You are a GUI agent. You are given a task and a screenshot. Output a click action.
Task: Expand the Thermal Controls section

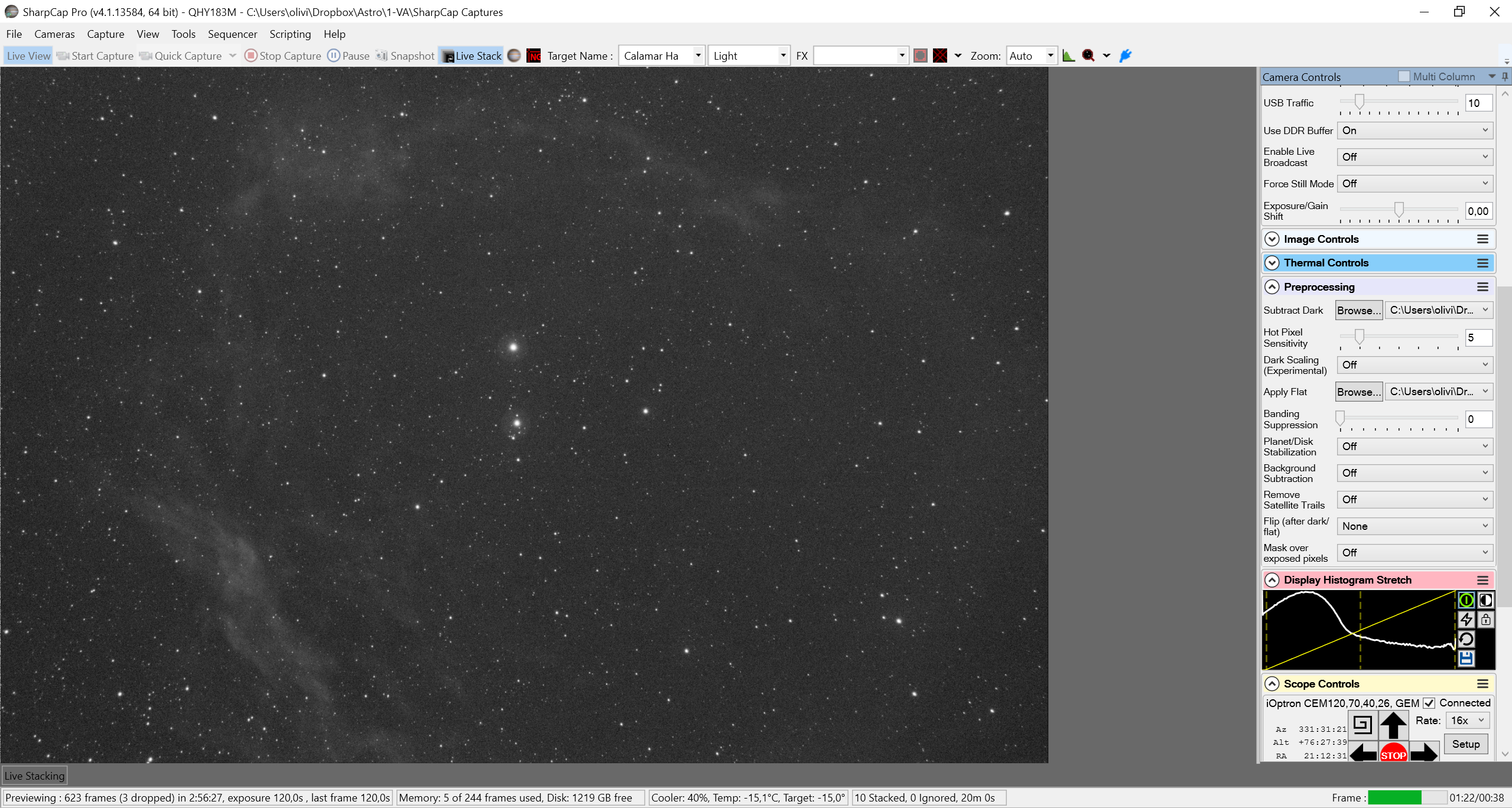[1378, 263]
